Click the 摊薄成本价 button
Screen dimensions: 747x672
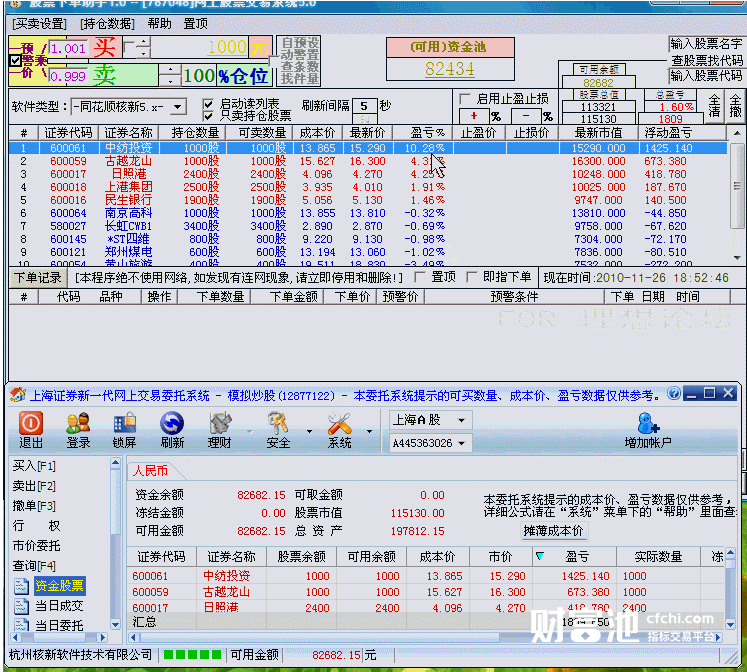[553, 531]
